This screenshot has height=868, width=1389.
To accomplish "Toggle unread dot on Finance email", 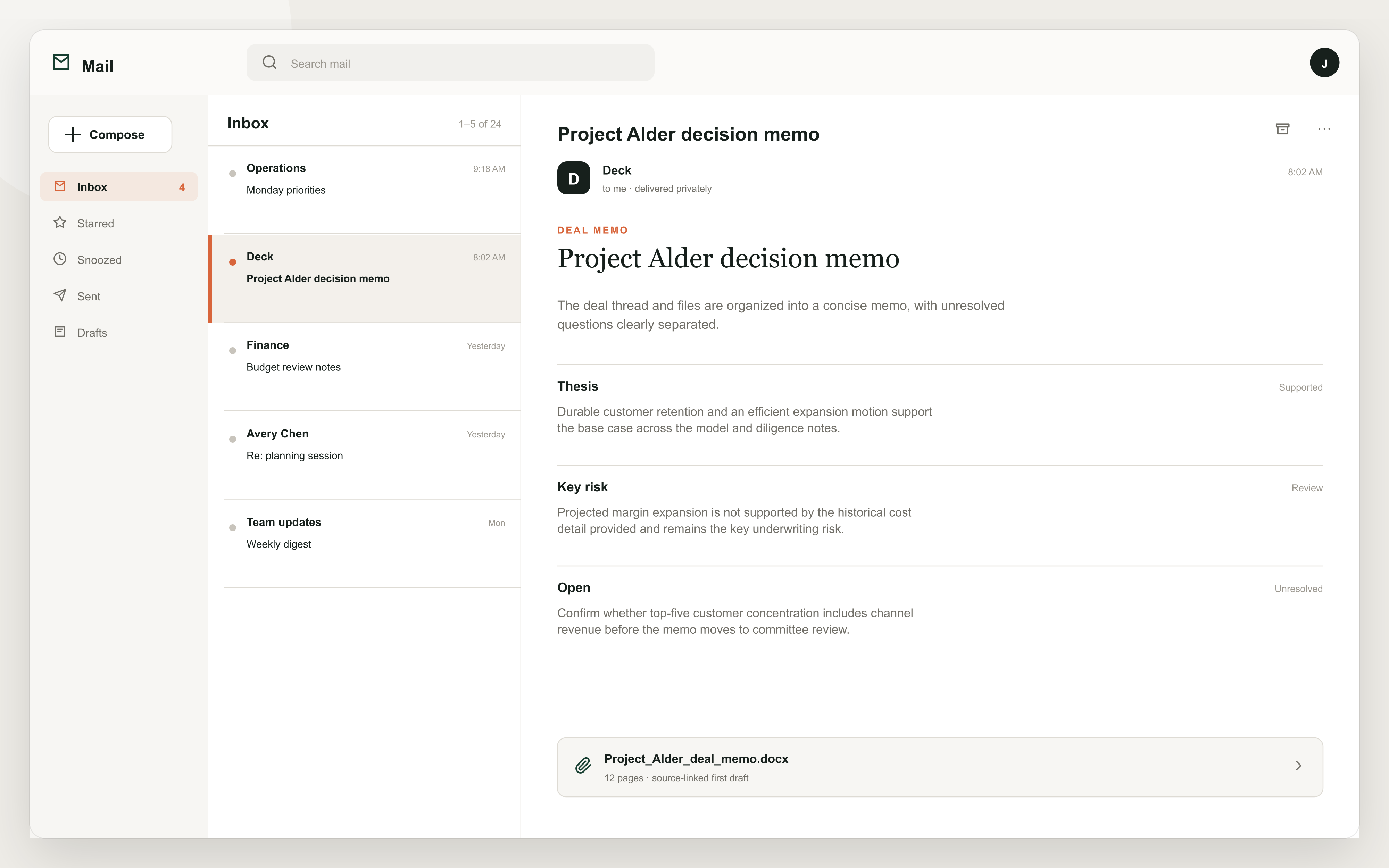I will tap(232, 350).
